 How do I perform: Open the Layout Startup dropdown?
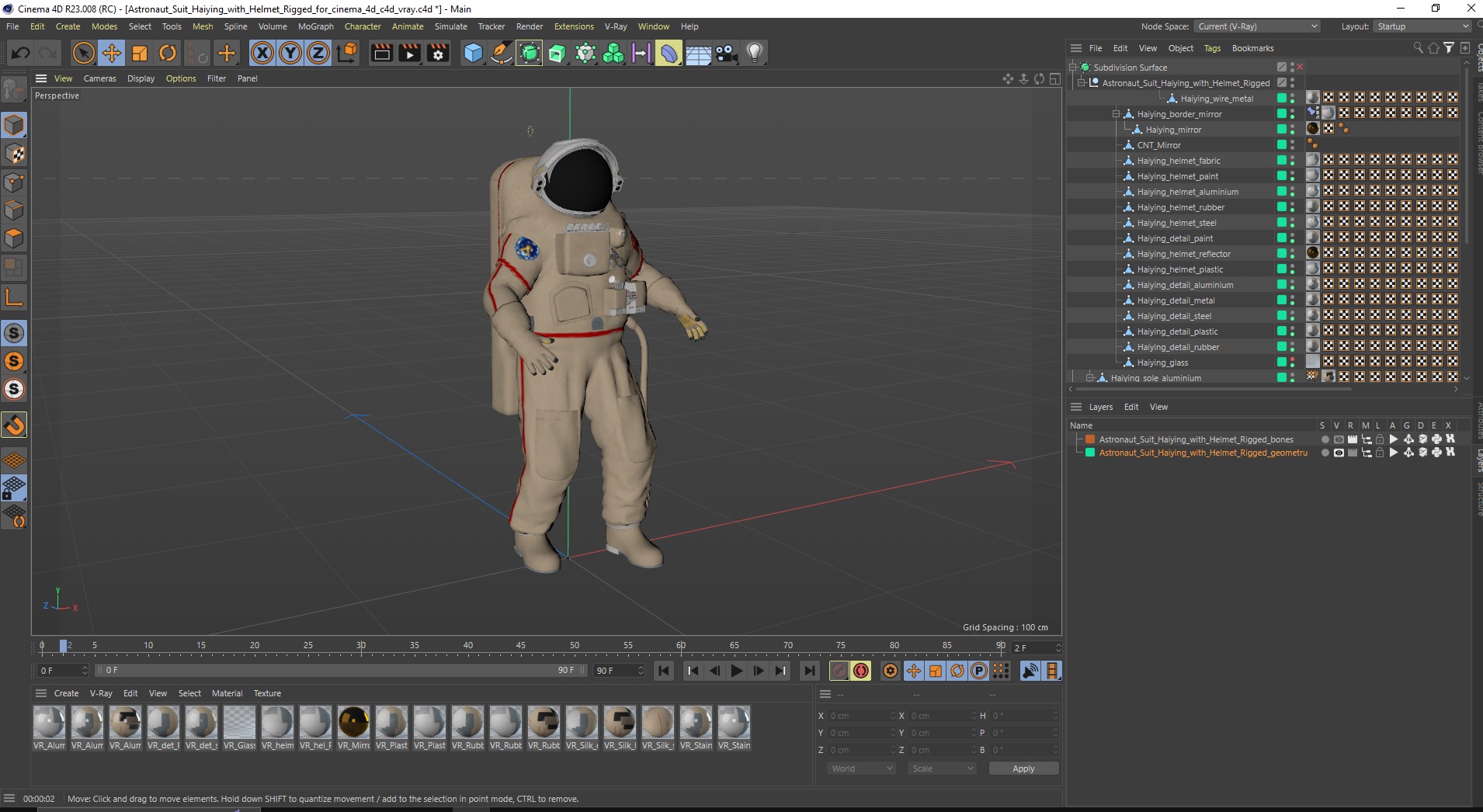pos(1422,26)
